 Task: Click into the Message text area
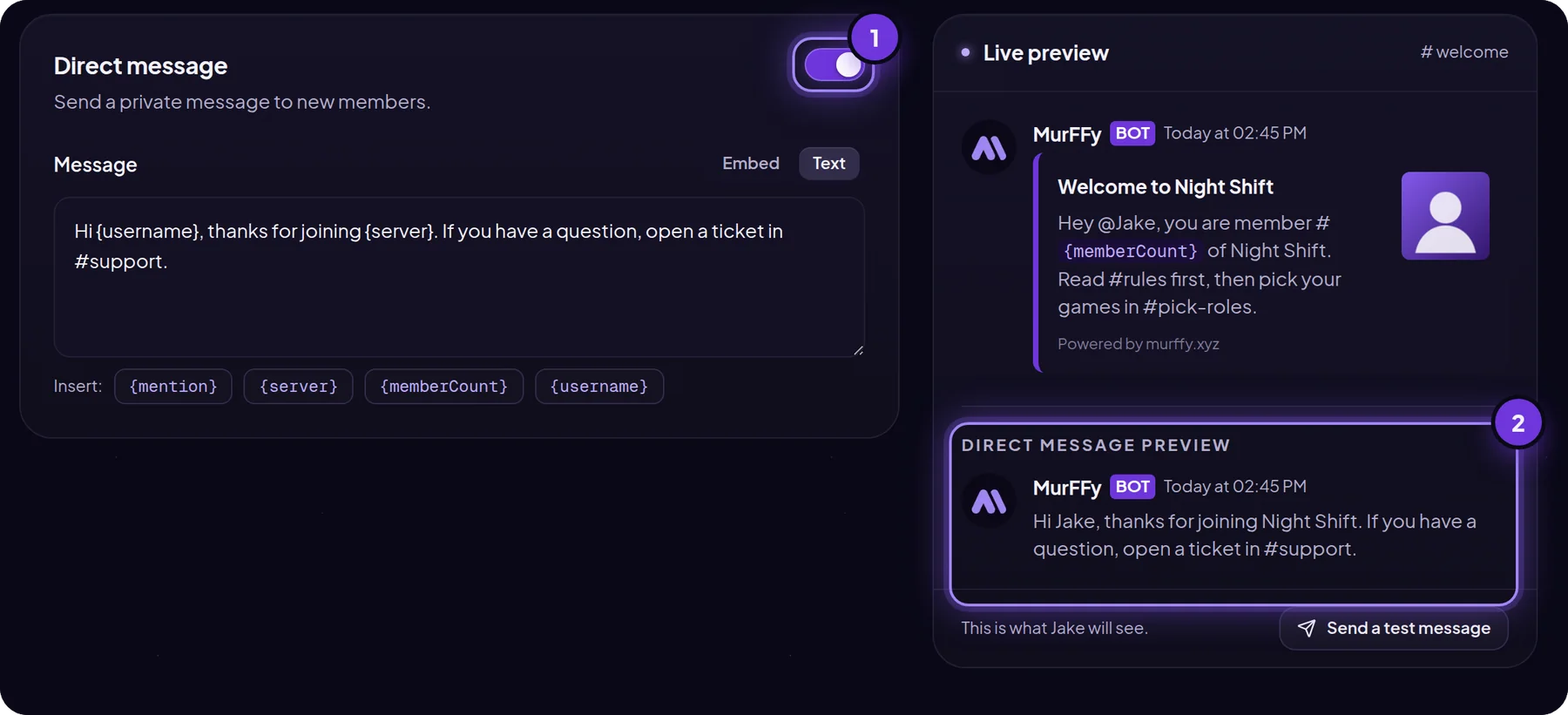click(x=459, y=277)
